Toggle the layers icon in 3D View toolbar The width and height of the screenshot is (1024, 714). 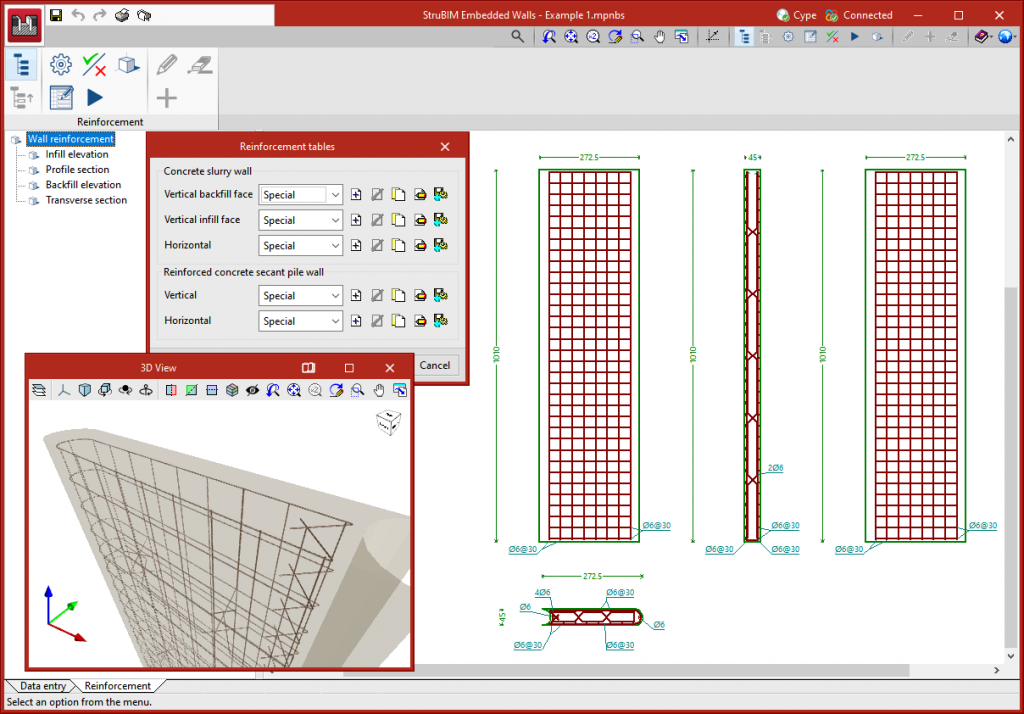pyautogui.click(x=39, y=390)
